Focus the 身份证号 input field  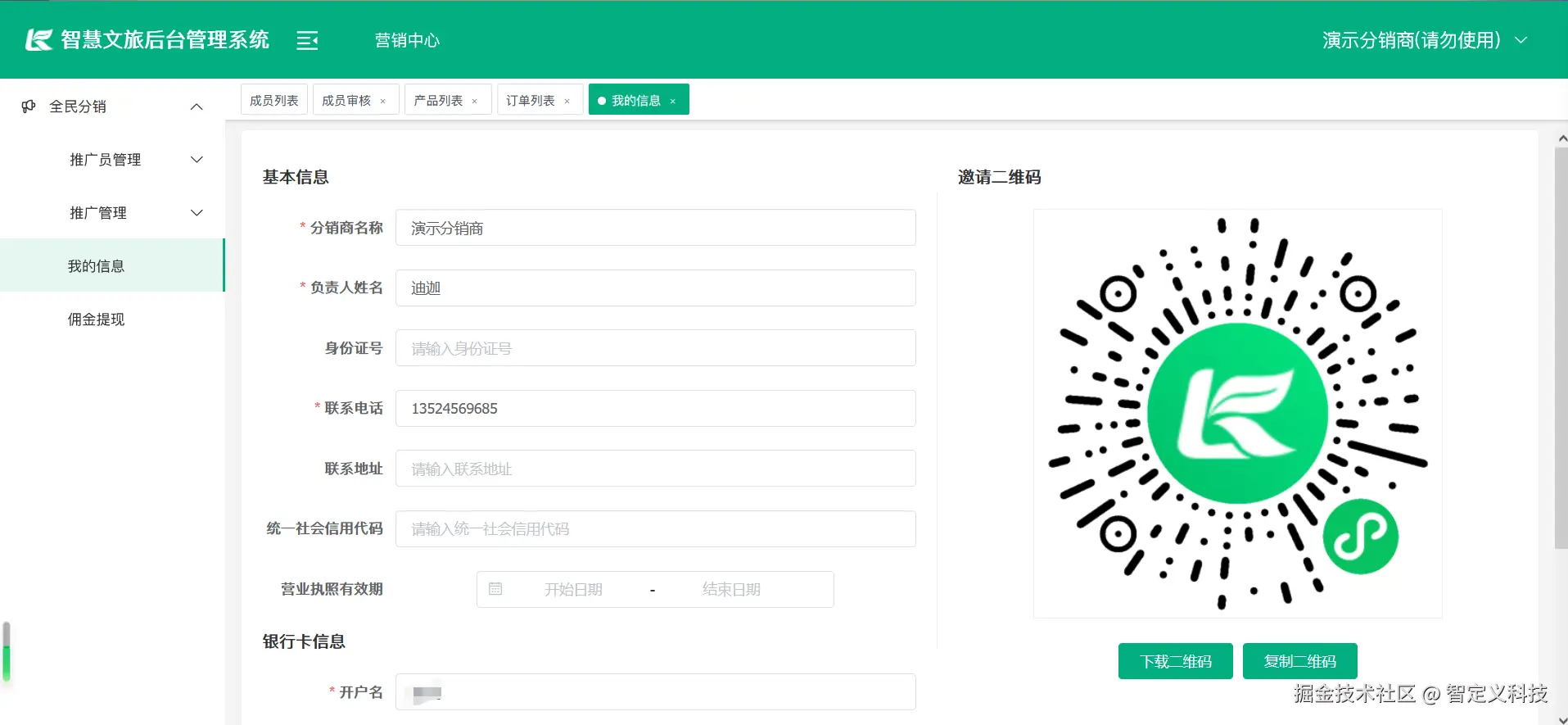(656, 348)
